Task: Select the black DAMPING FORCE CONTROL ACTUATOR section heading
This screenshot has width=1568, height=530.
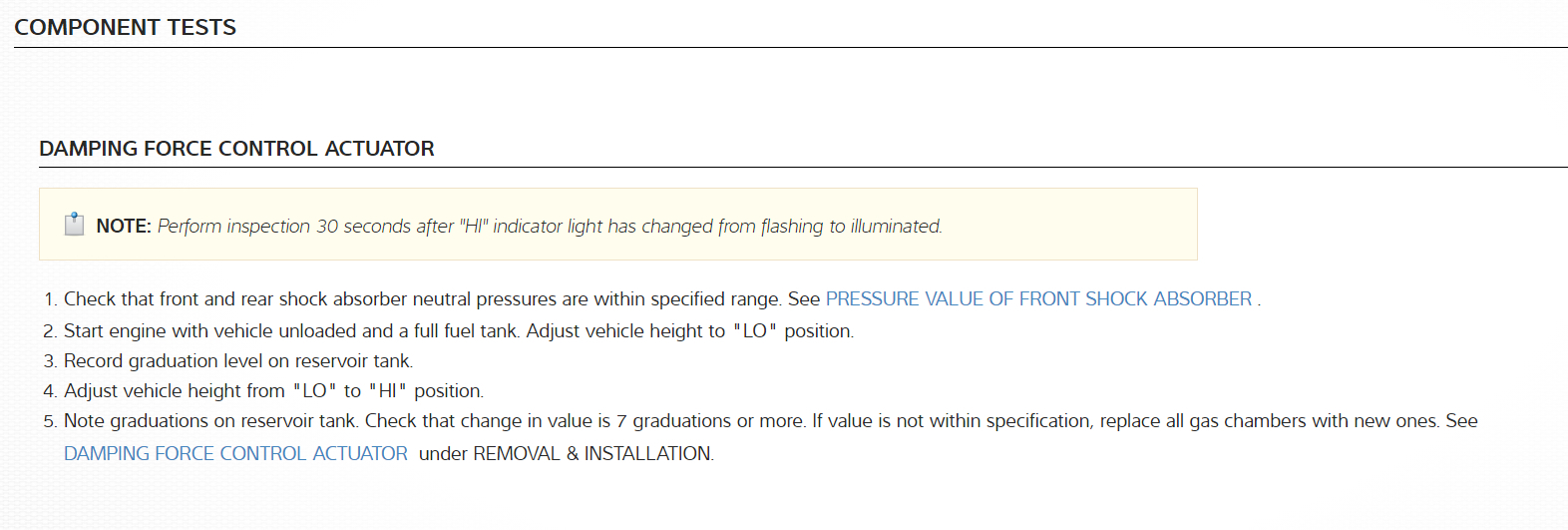Action: pos(236,149)
